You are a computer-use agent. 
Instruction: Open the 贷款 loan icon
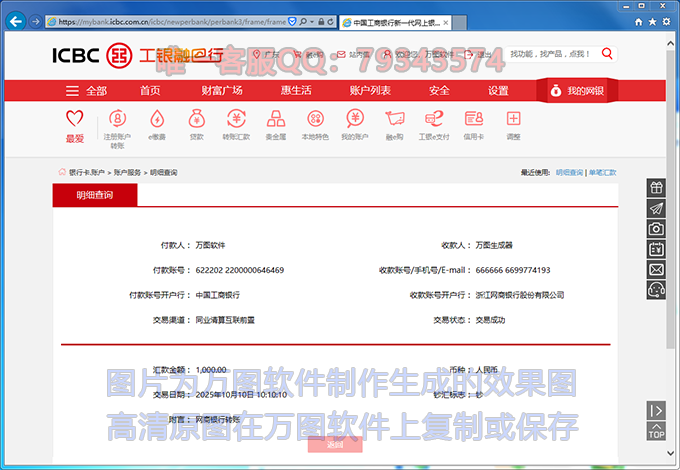197,123
